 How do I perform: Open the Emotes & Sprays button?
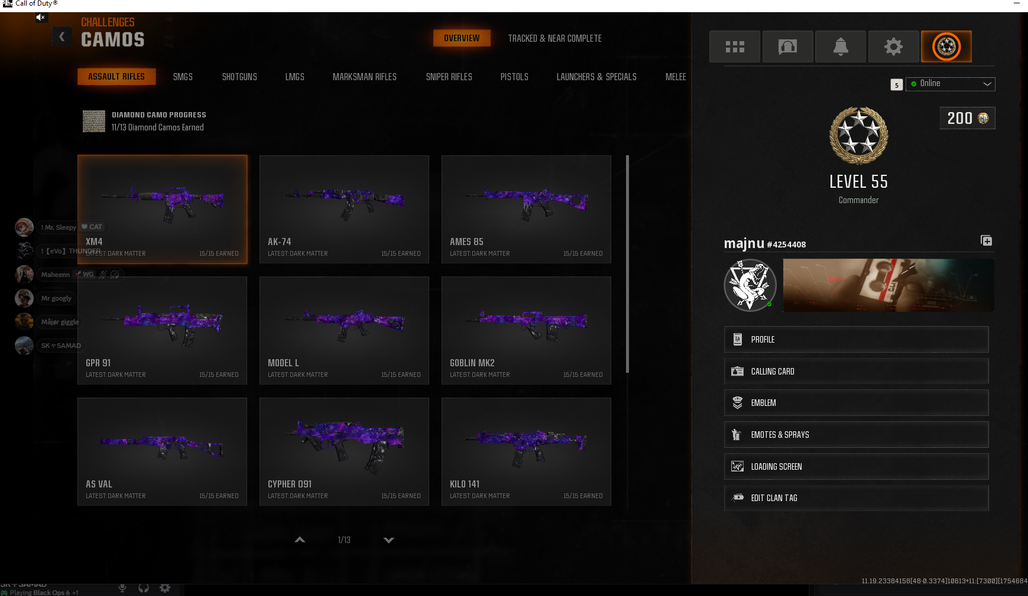[x=856, y=434]
